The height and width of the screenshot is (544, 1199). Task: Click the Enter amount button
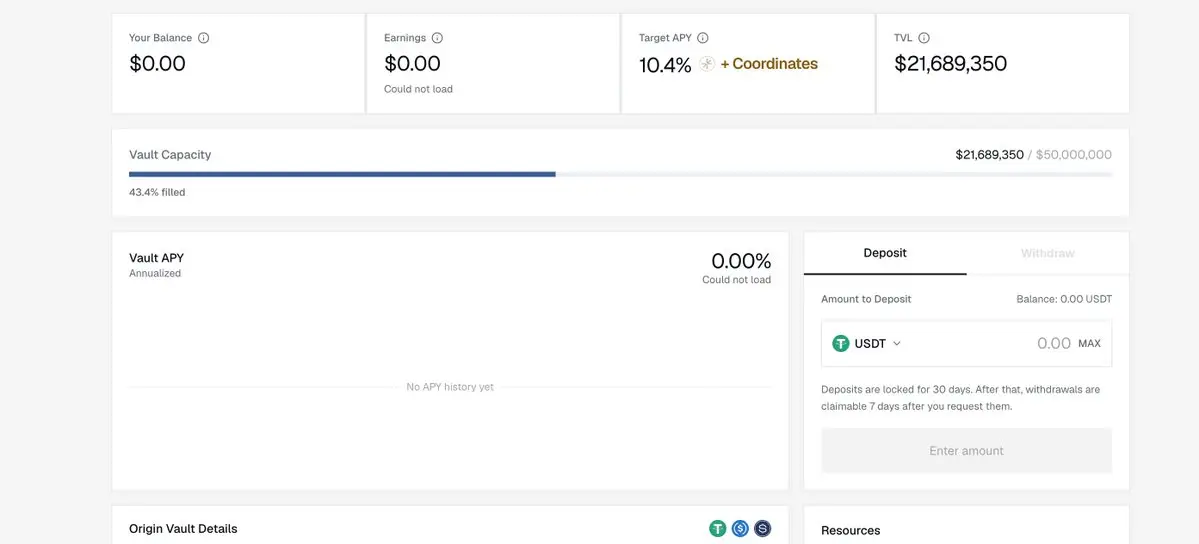(967, 451)
